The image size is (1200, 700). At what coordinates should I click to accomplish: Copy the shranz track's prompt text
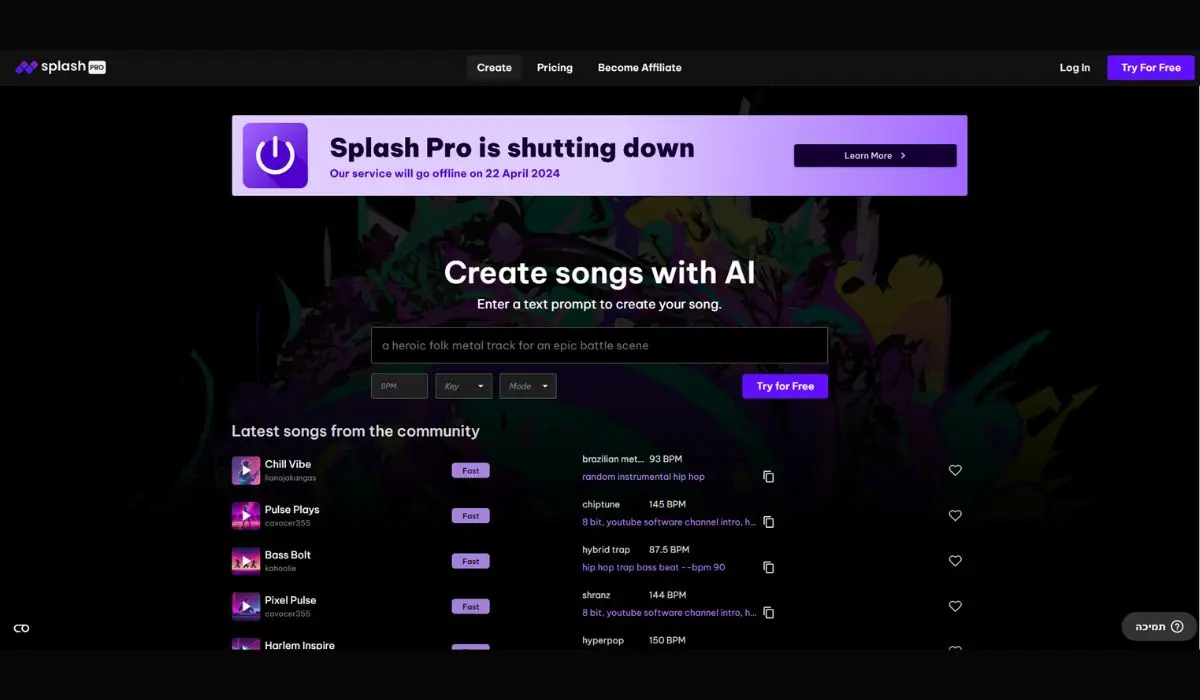coord(768,612)
